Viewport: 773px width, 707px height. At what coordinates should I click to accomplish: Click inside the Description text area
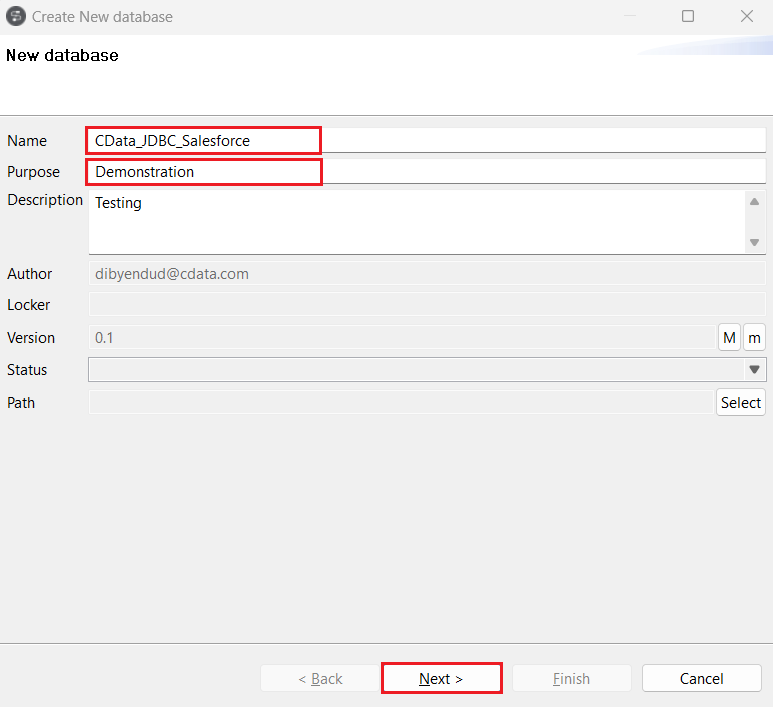coord(415,222)
